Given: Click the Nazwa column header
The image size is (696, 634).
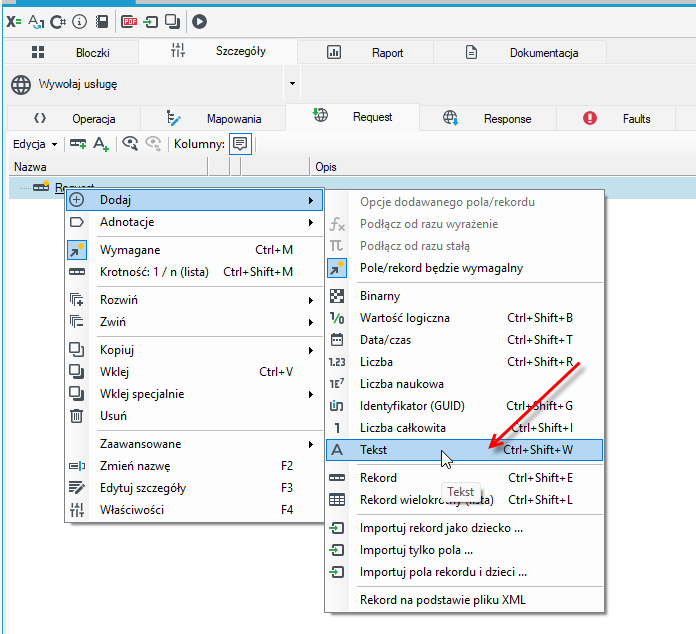Looking at the screenshot, I should (x=108, y=167).
